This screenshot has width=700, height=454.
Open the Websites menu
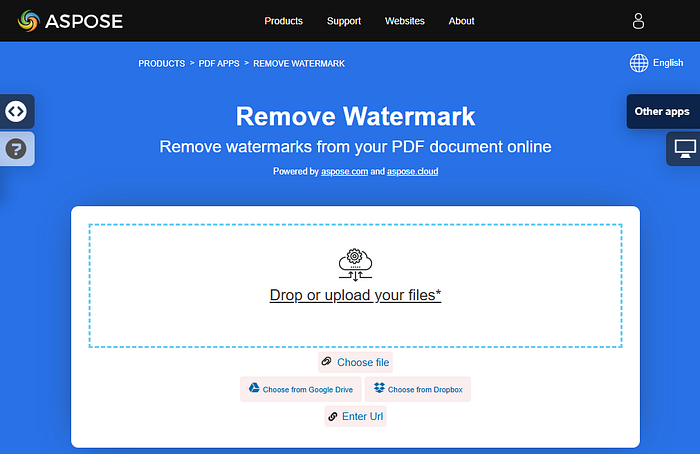[x=404, y=21]
